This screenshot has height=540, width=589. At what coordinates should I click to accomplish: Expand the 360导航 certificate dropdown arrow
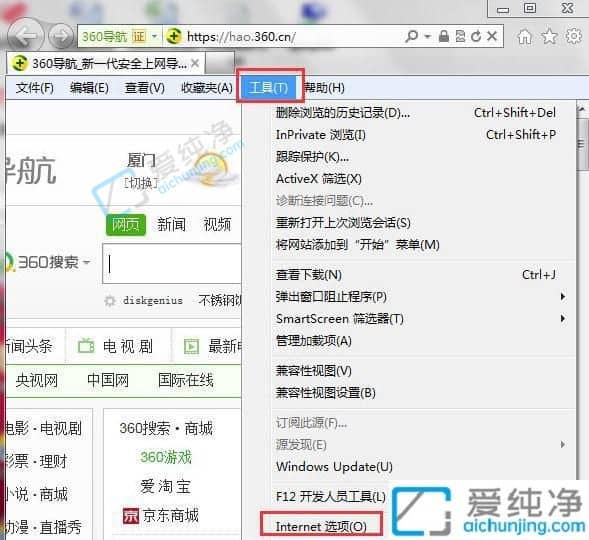[x=154, y=37]
